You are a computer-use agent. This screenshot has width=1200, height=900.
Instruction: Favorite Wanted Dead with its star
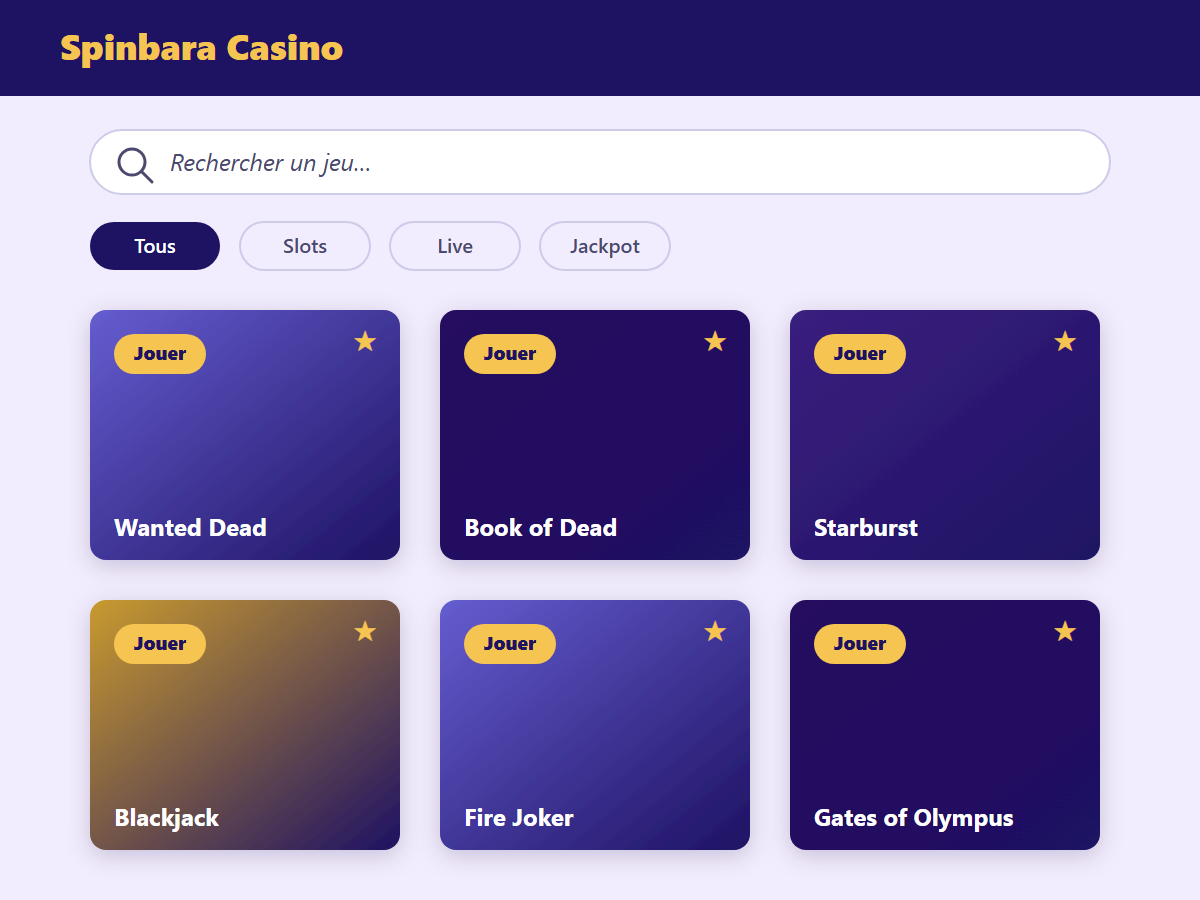(x=365, y=341)
